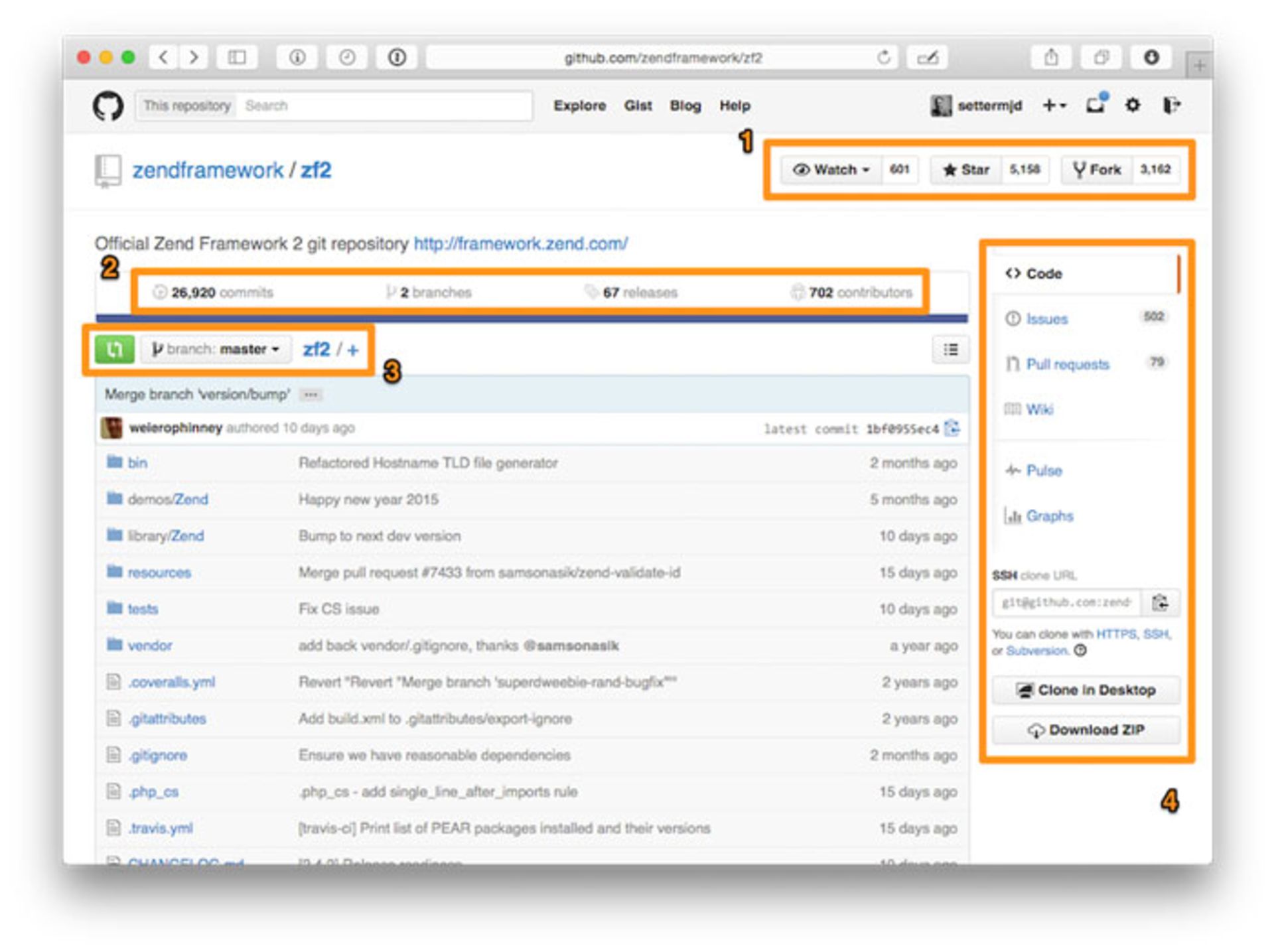The image size is (1274, 952).
Task: Open Safari share icon
Action: pyautogui.click(x=1051, y=58)
